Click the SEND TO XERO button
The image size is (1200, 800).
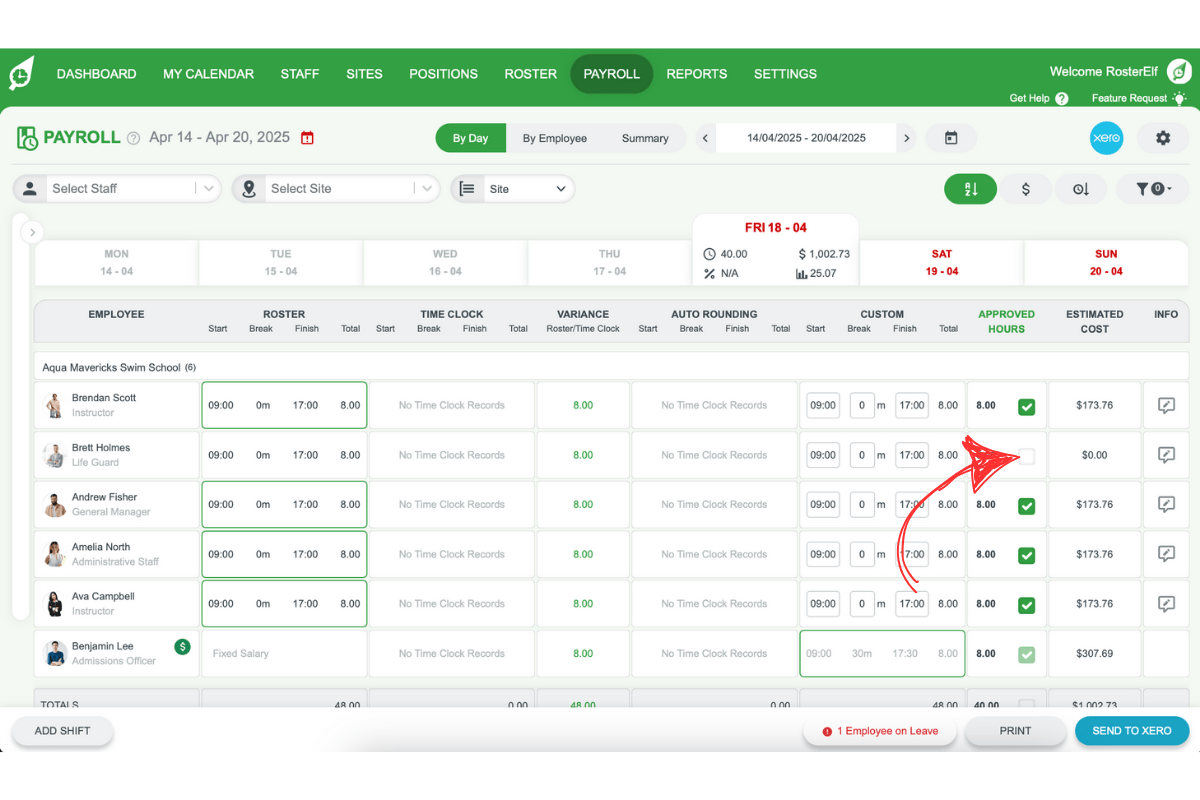click(x=1132, y=731)
